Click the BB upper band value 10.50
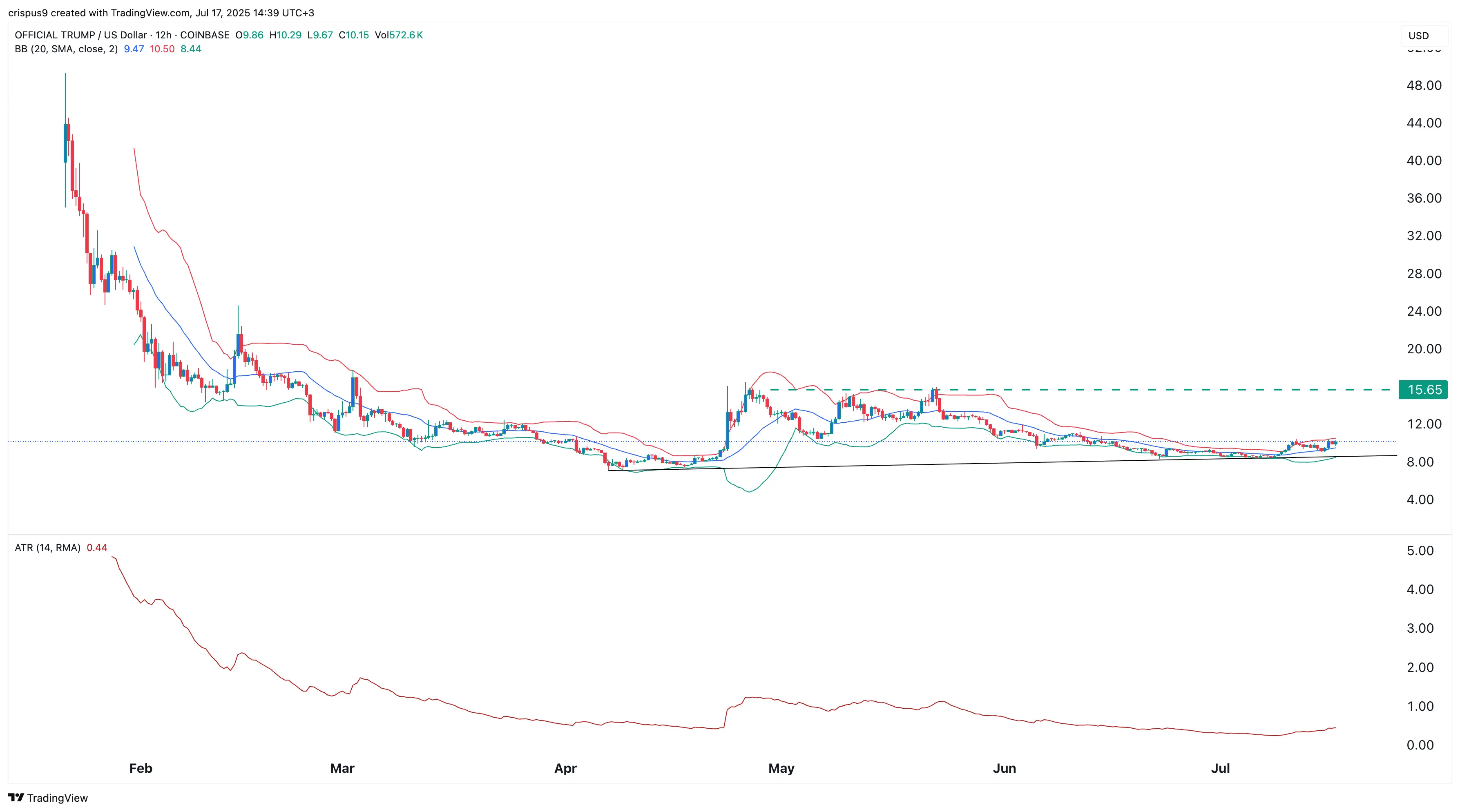The height and width of the screenshot is (812, 1460). 162,49
